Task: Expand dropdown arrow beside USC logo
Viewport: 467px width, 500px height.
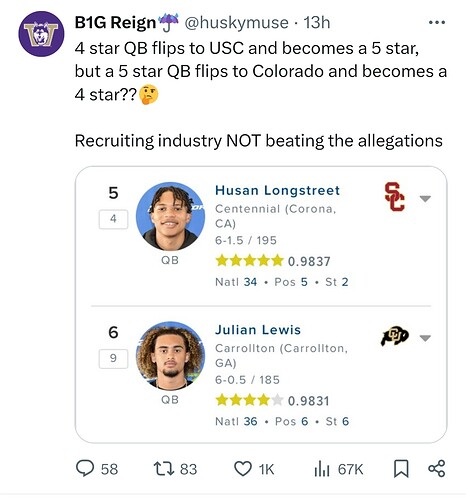Action: click(x=425, y=199)
